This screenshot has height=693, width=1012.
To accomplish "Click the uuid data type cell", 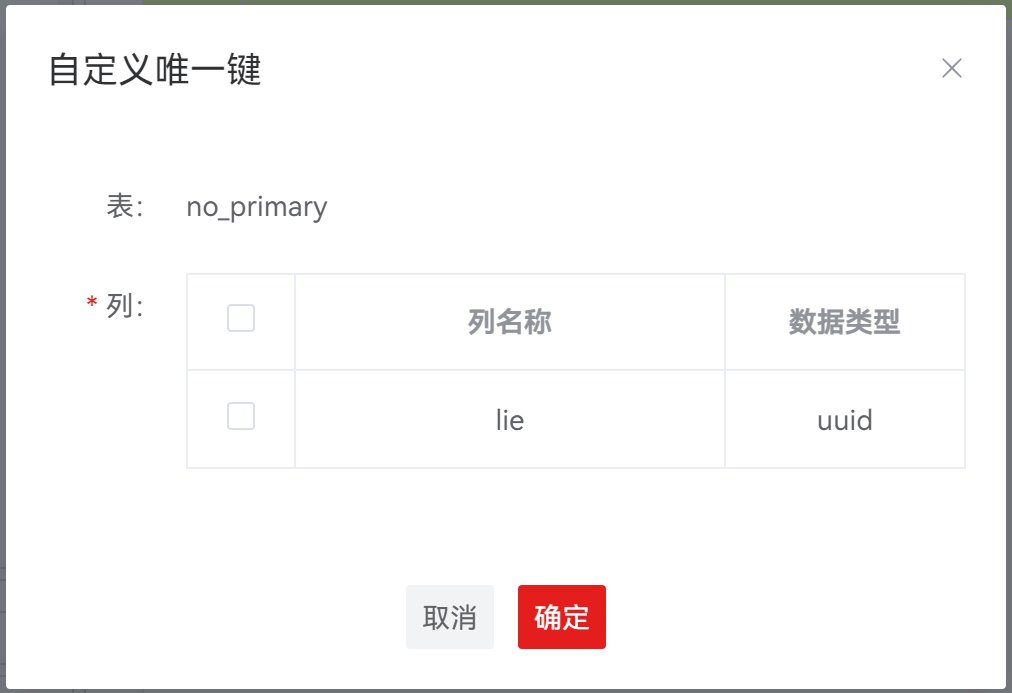I will [x=844, y=420].
